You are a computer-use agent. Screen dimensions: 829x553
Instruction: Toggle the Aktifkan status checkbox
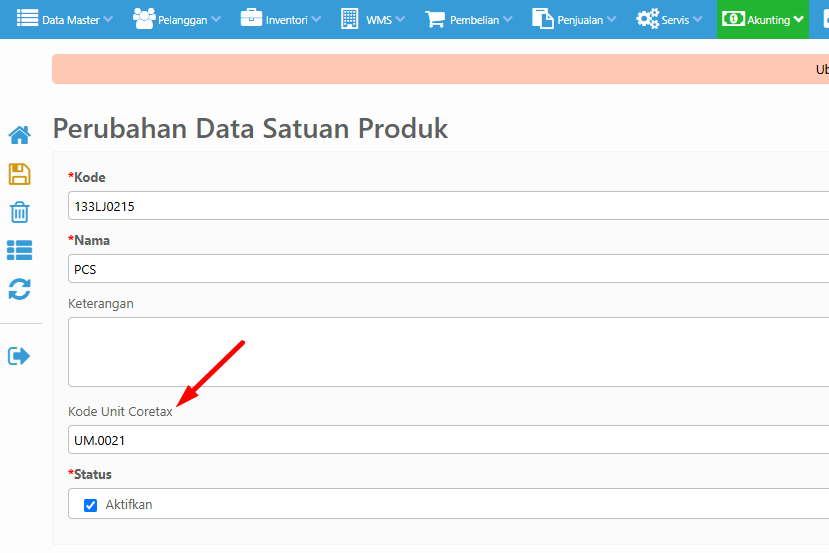point(90,505)
